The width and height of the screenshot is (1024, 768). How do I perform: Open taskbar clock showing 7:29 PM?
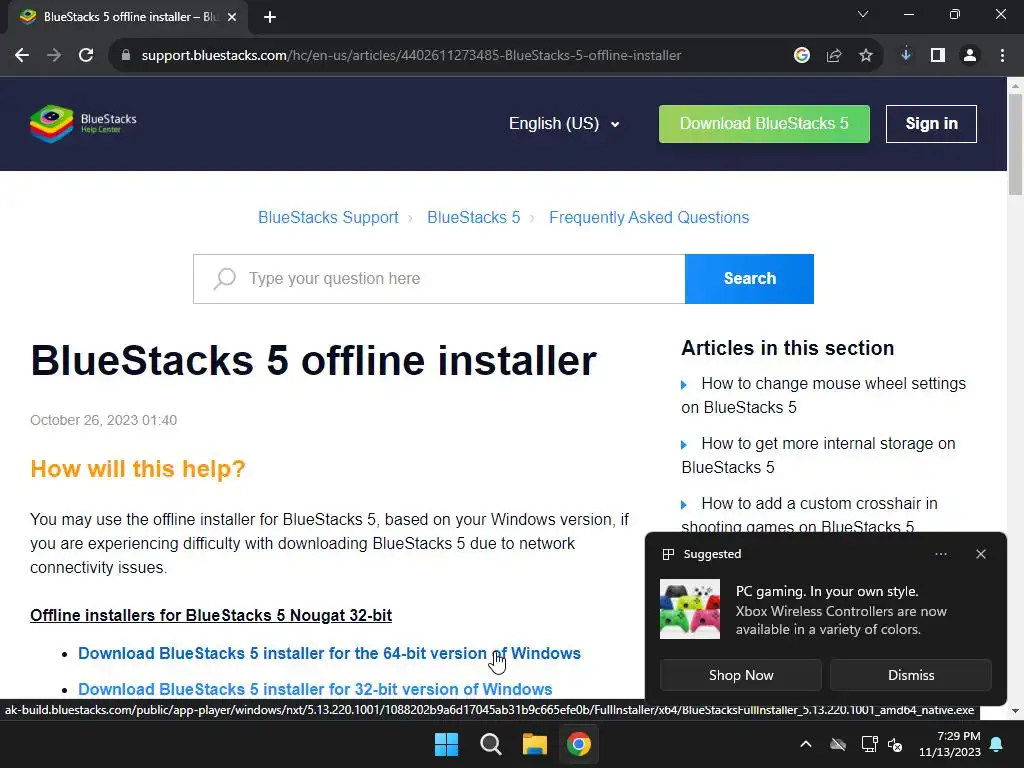(x=950, y=744)
